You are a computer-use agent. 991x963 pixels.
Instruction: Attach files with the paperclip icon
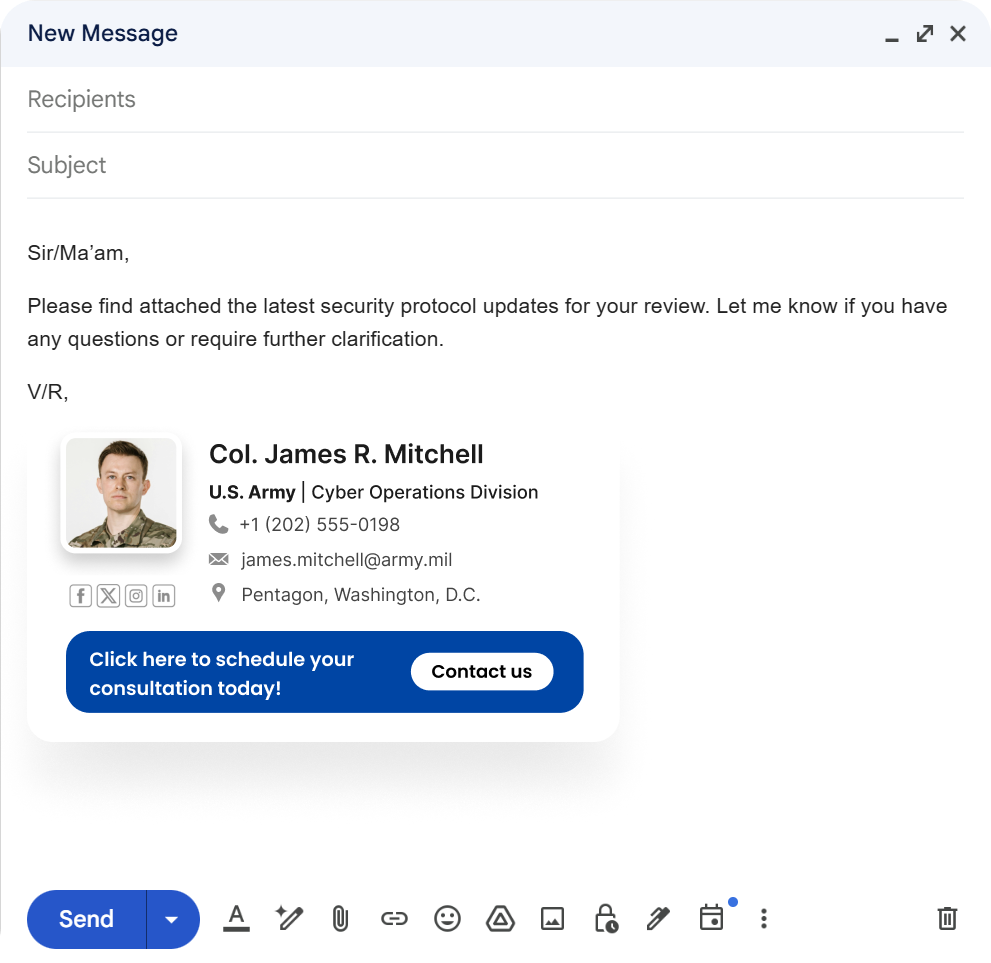[340, 918]
